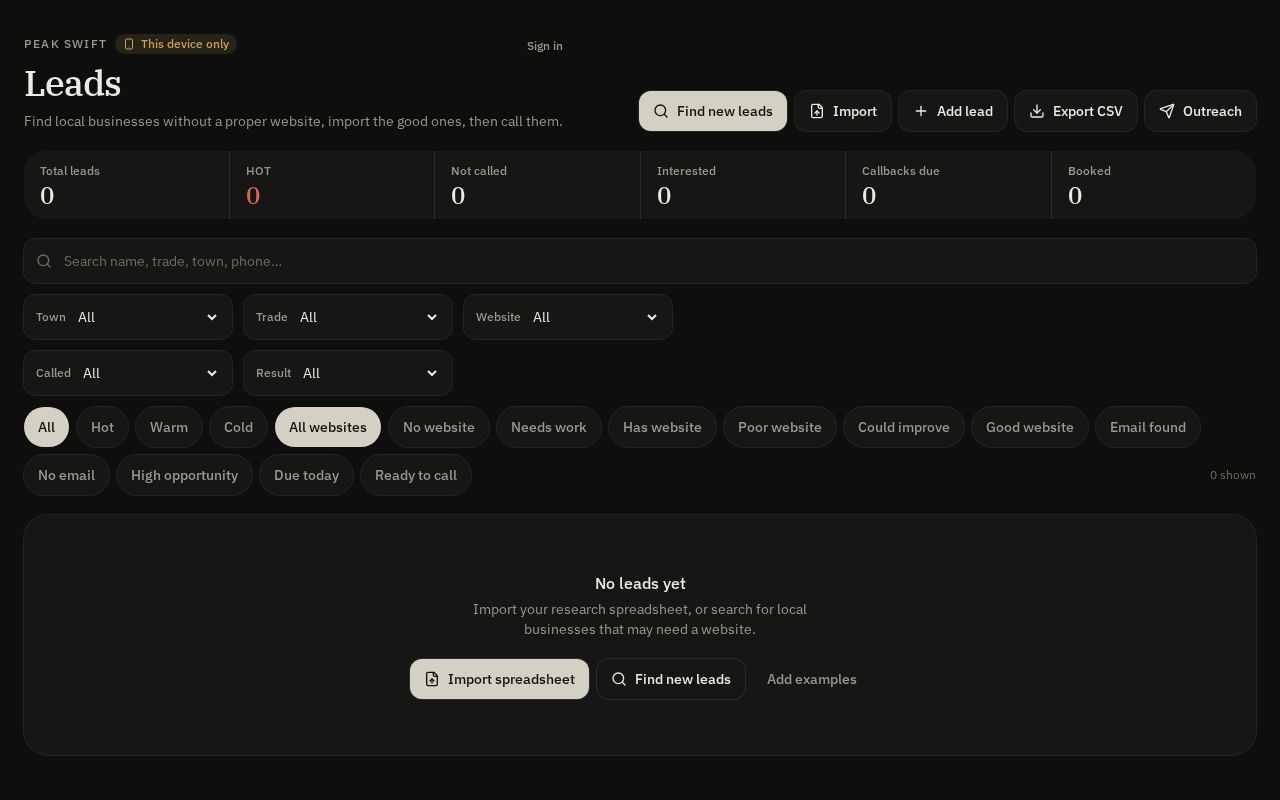Click the Interested stat card

point(743,185)
